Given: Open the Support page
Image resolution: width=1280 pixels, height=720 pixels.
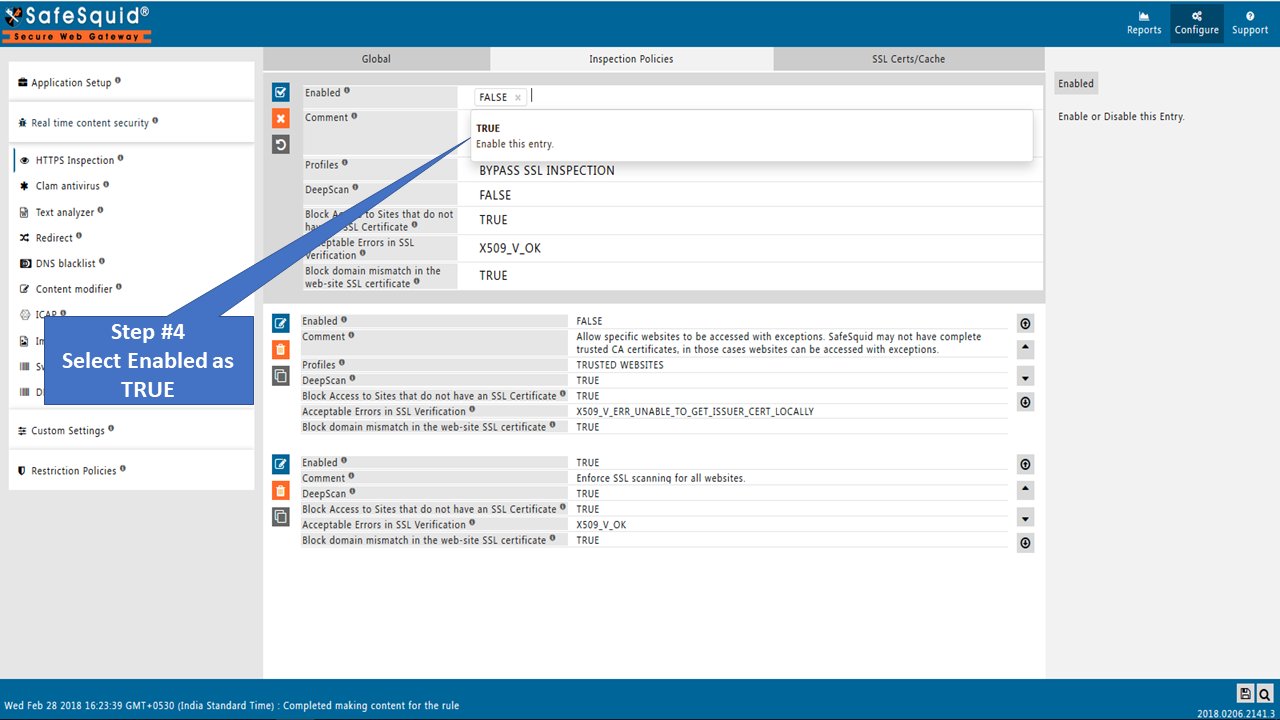Looking at the screenshot, I should tap(1250, 23).
